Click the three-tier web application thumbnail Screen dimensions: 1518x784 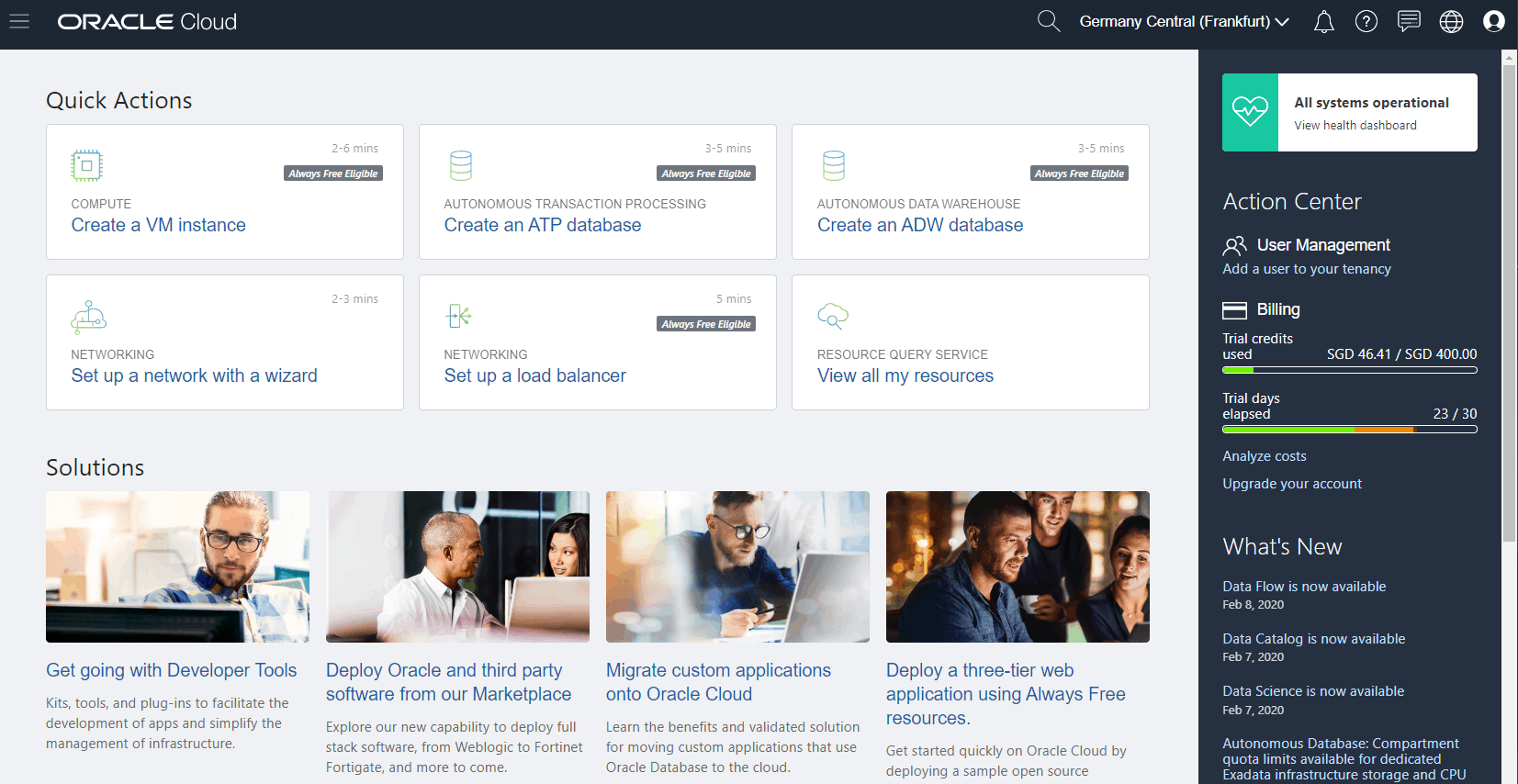[x=1018, y=566]
